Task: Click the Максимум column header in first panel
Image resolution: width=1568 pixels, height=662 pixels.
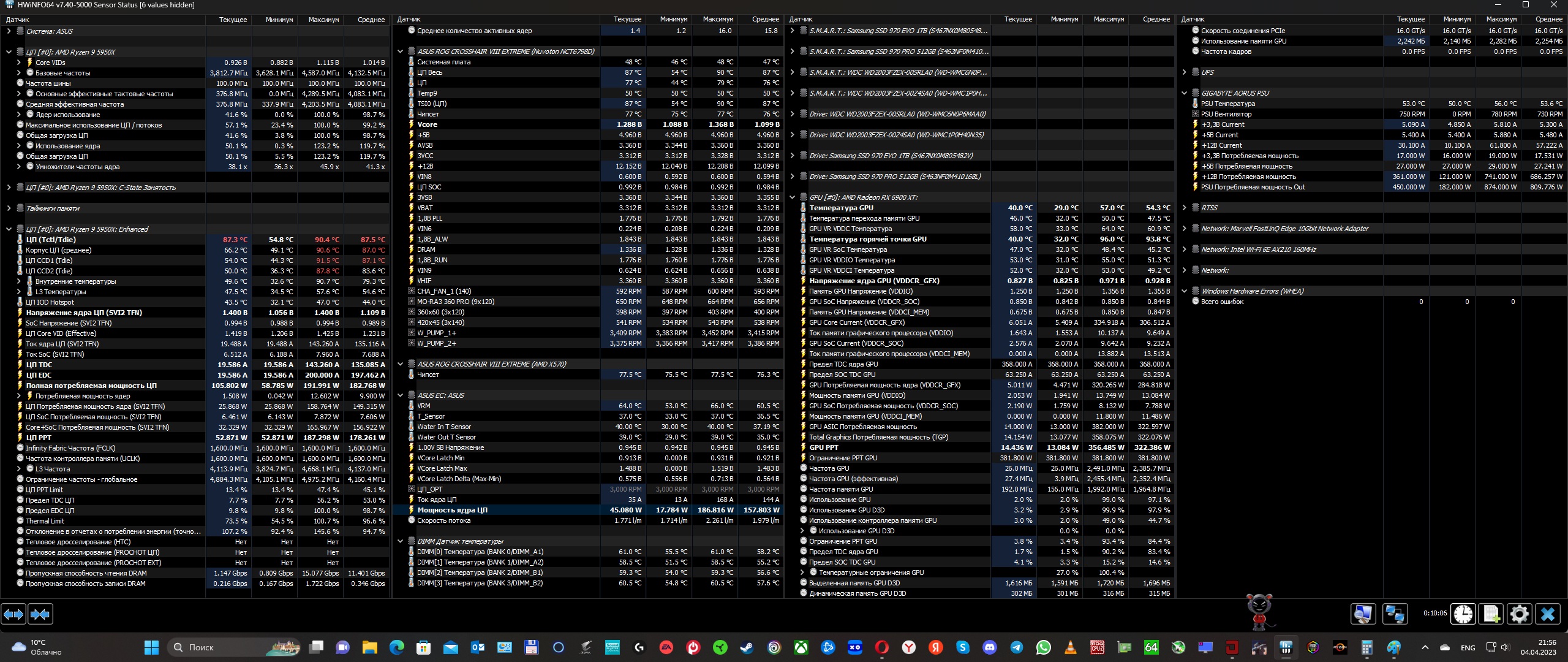Action: (x=323, y=20)
